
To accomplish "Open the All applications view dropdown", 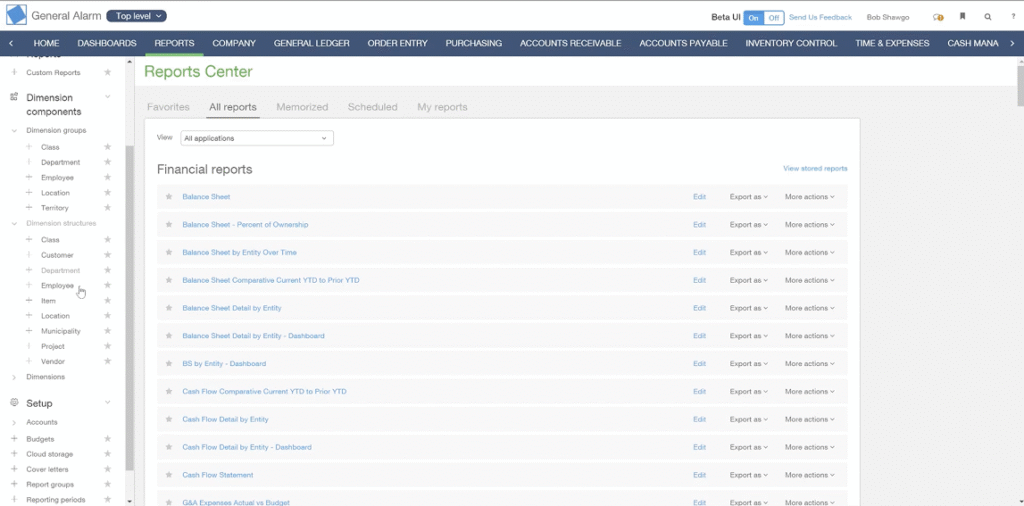I will (x=257, y=138).
